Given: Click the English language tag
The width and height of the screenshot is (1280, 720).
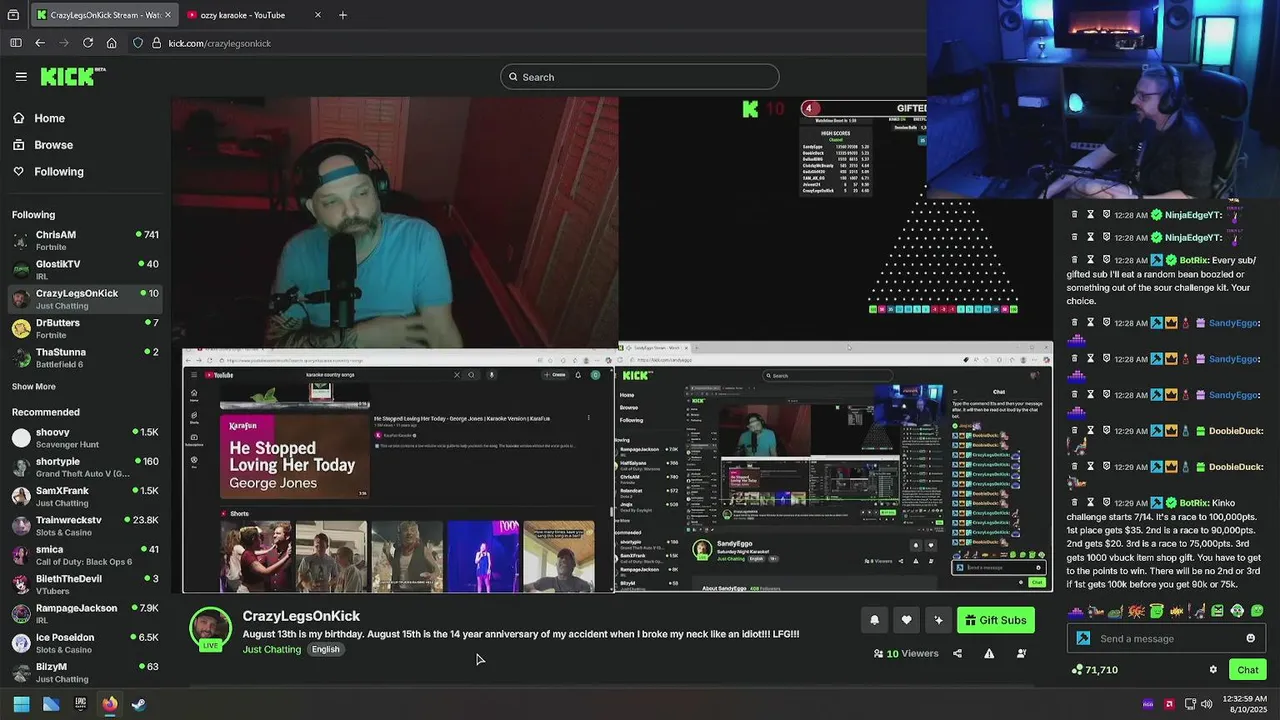Looking at the screenshot, I should pos(325,649).
